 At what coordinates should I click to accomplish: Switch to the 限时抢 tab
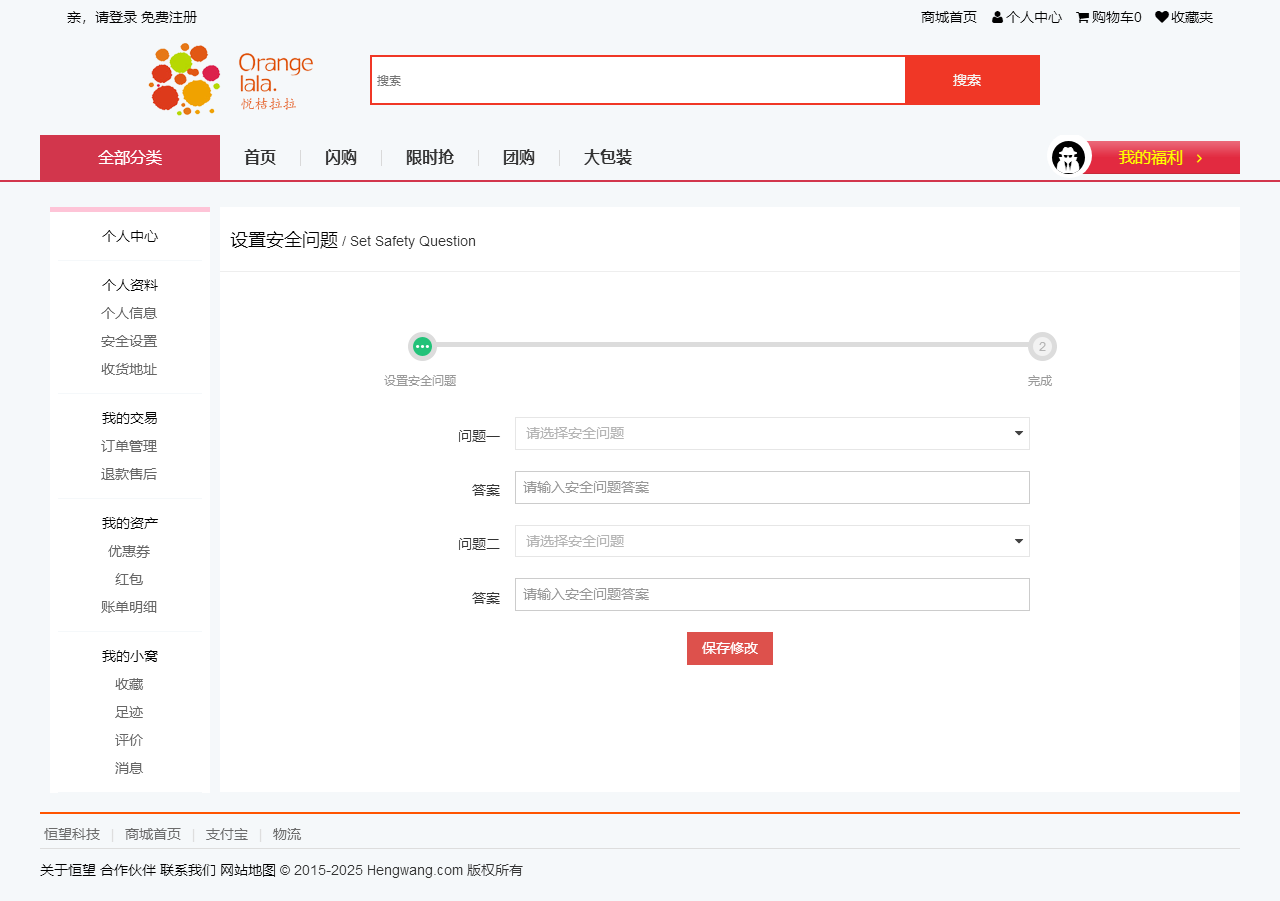point(430,158)
